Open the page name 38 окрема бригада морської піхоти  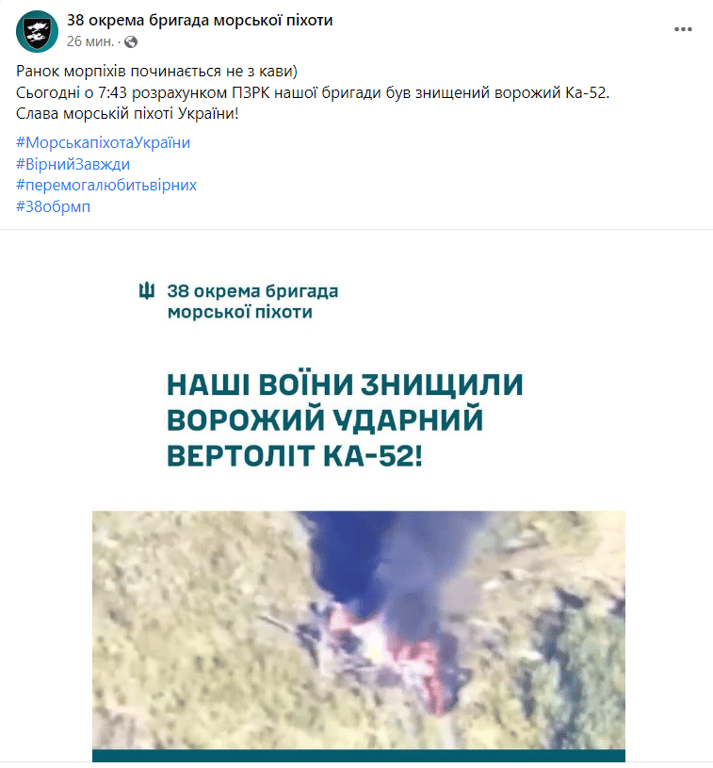pos(200,20)
